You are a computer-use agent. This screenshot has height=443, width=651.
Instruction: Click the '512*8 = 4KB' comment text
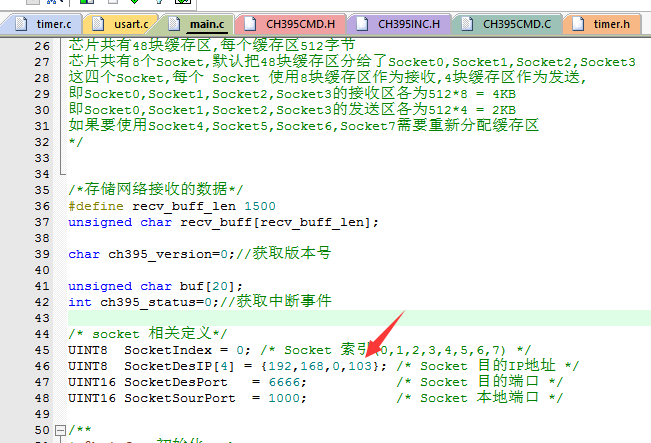click(x=472, y=94)
